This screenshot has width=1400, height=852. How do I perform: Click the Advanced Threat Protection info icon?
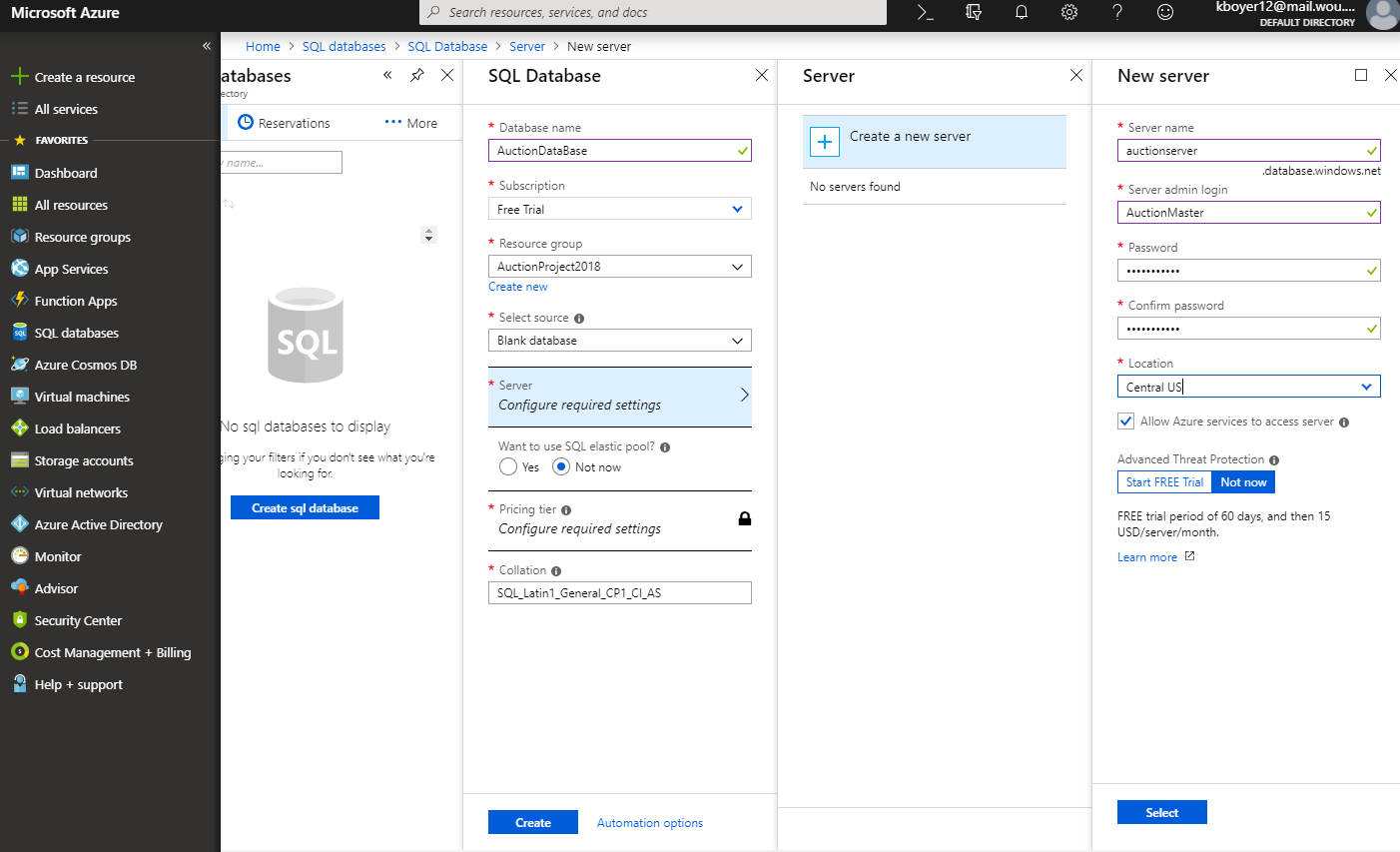tap(1274, 460)
